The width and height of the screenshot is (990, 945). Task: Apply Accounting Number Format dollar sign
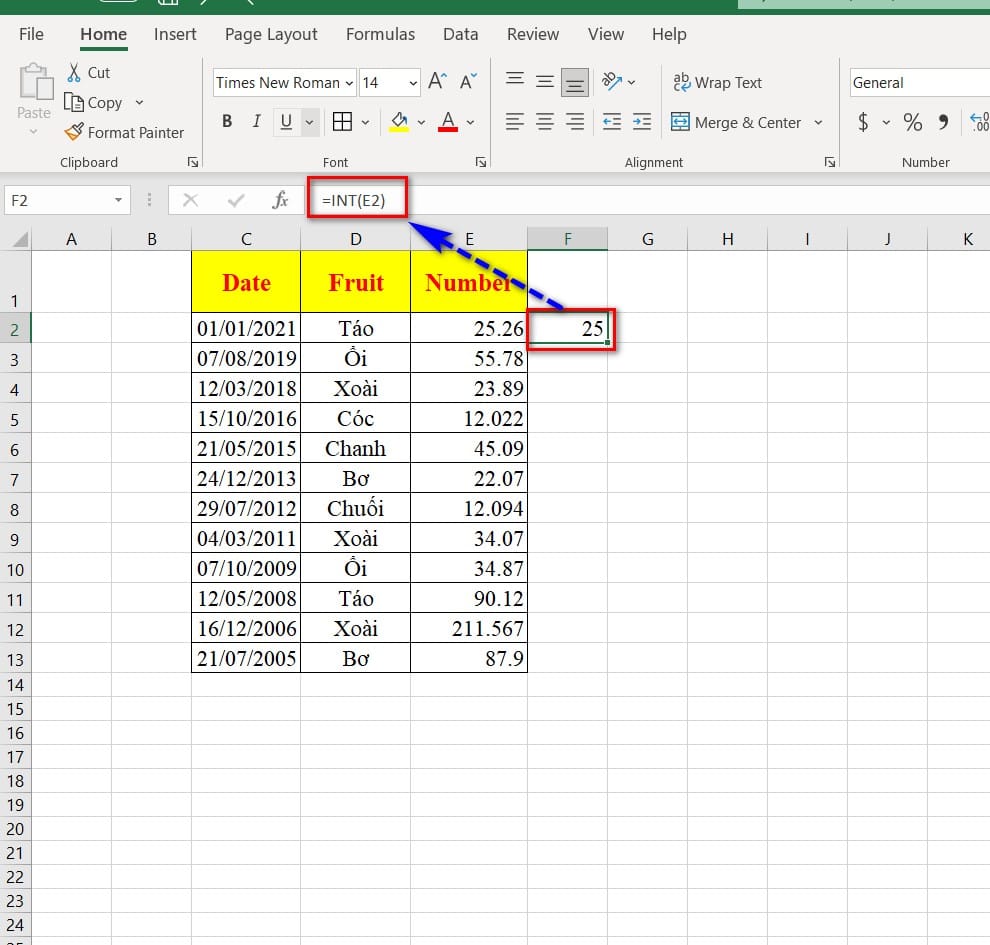(x=862, y=121)
